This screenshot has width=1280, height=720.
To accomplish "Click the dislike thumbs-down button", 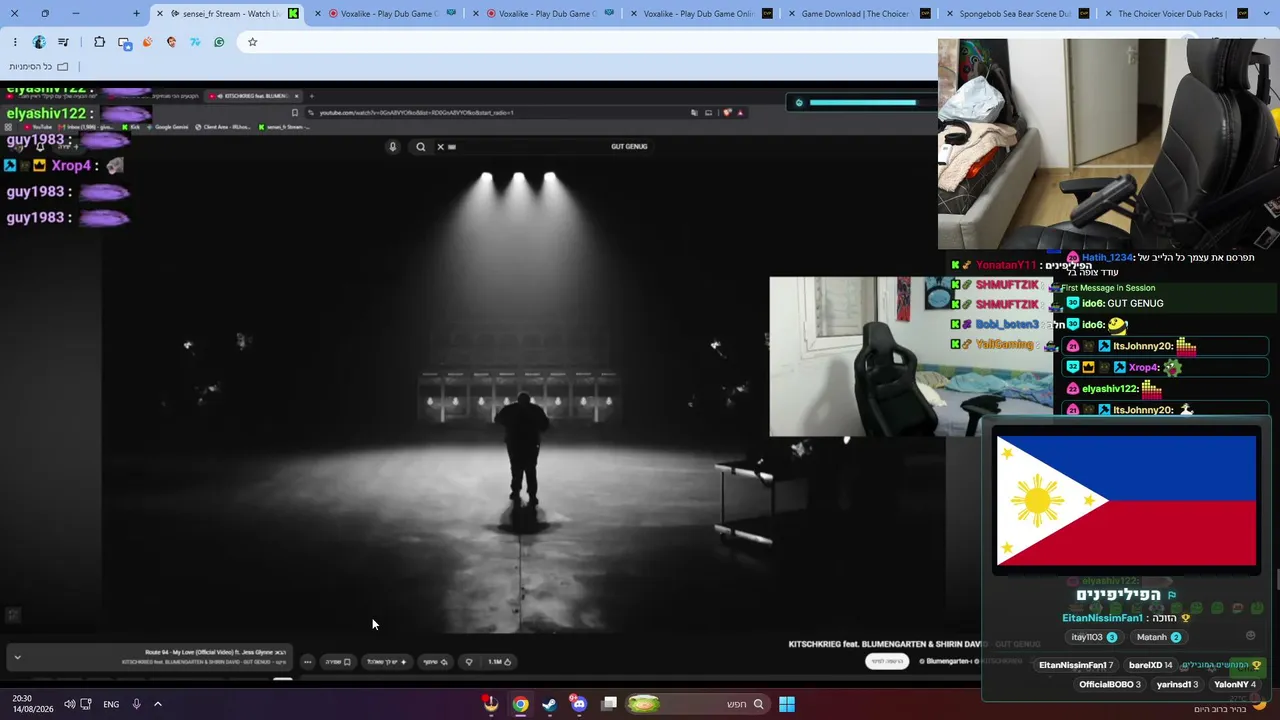I will tap(469, 662).
